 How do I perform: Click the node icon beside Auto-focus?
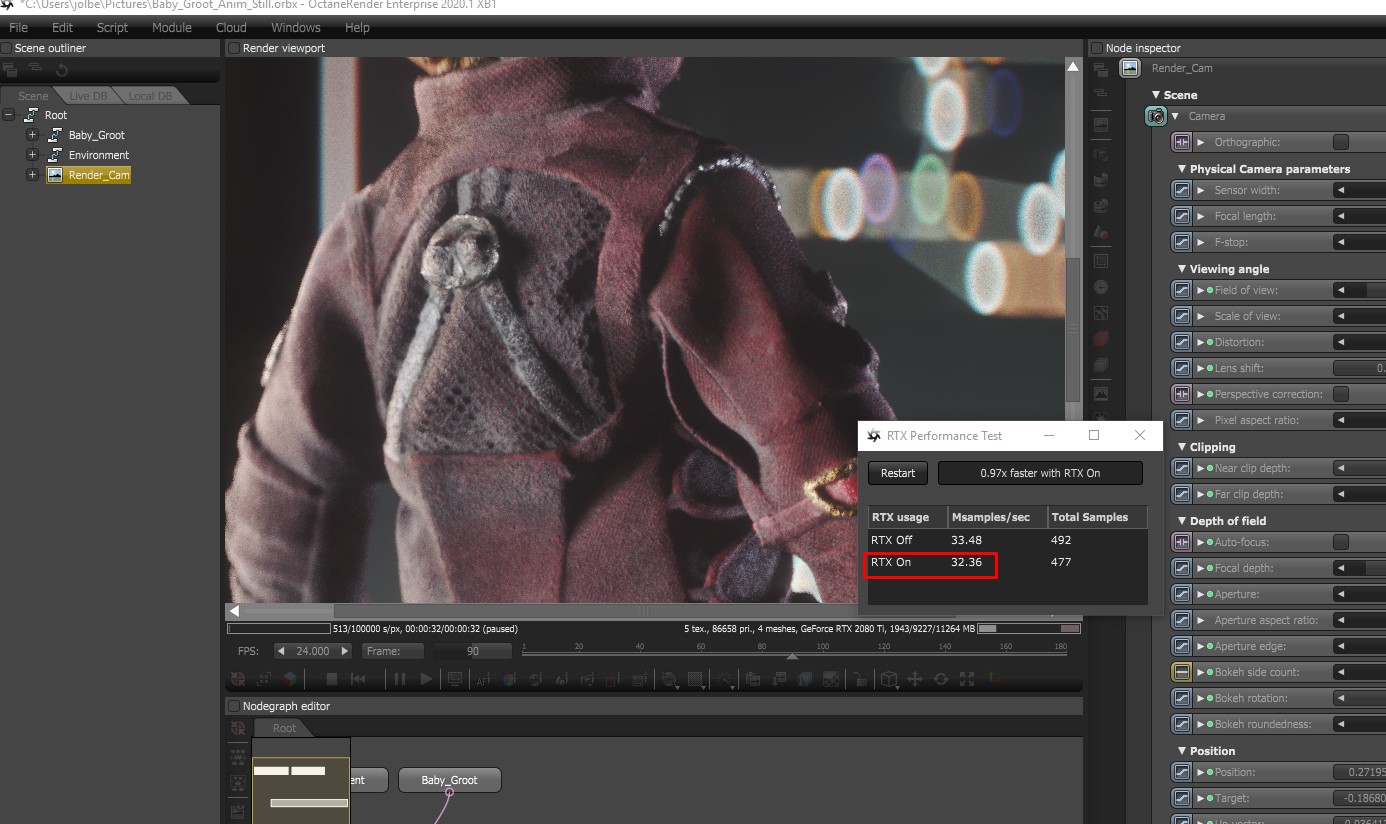1181,542
